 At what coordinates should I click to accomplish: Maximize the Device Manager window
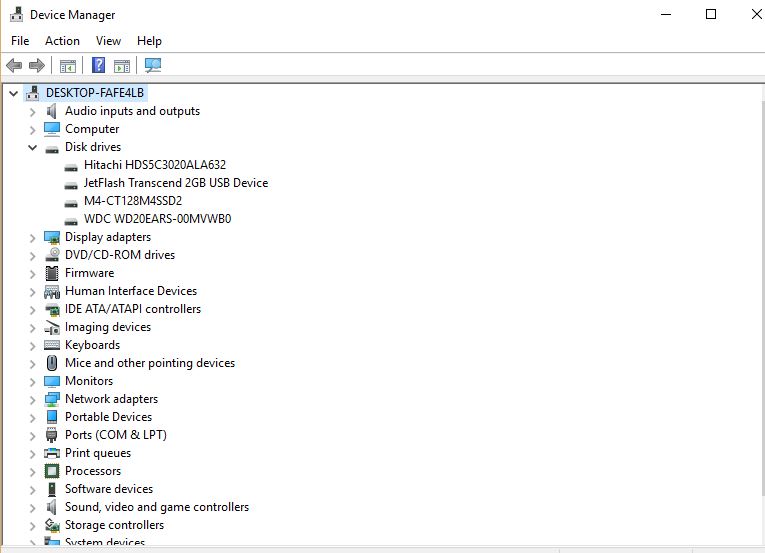[711, 14]
